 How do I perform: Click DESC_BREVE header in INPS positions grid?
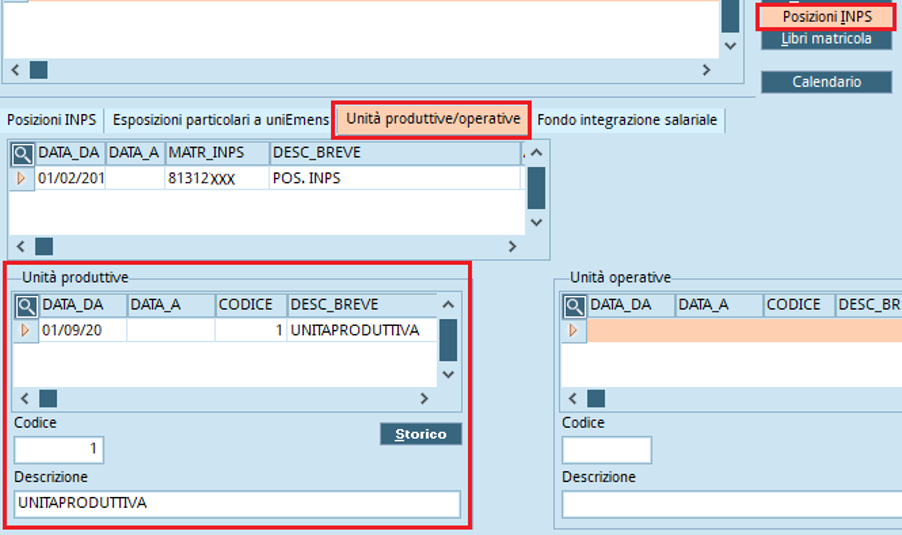pos(395,153)
